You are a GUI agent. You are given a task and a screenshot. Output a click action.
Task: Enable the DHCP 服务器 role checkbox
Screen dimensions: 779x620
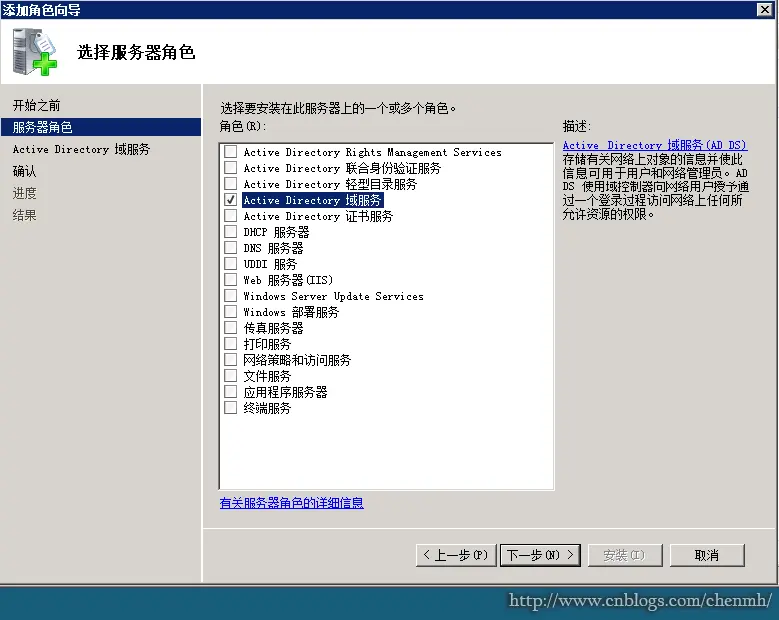pos(231,232)
